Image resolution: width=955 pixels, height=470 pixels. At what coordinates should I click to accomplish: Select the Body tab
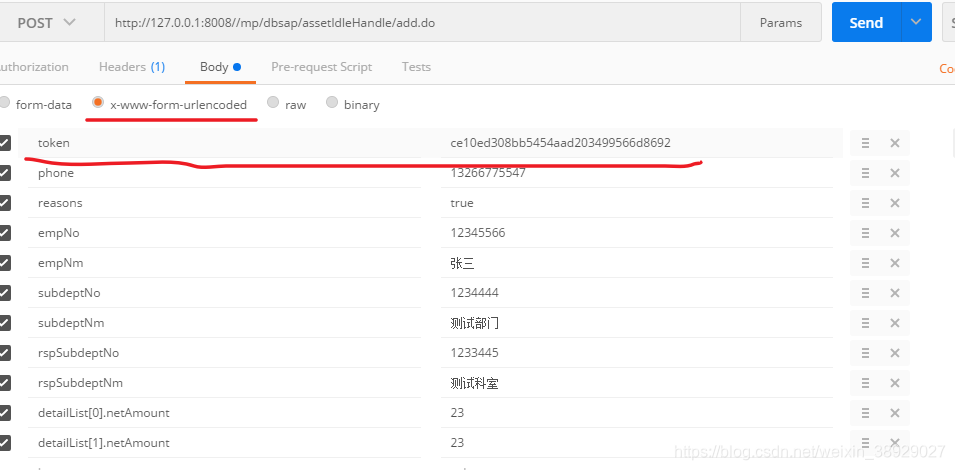pos(220,67)
